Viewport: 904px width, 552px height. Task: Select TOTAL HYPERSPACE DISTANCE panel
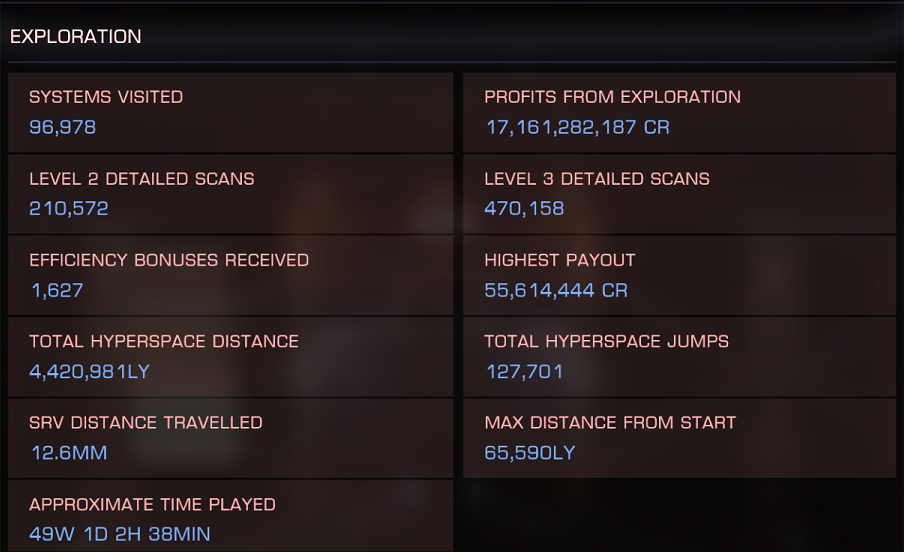pos(231,356)
